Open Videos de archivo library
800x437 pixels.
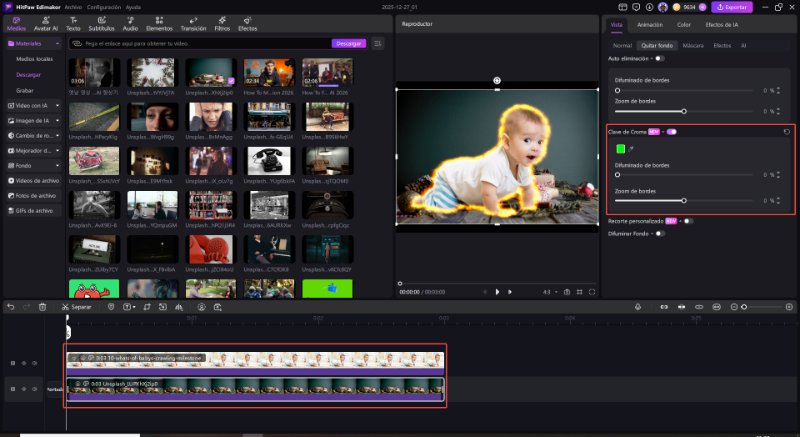[x=33, y=181]
